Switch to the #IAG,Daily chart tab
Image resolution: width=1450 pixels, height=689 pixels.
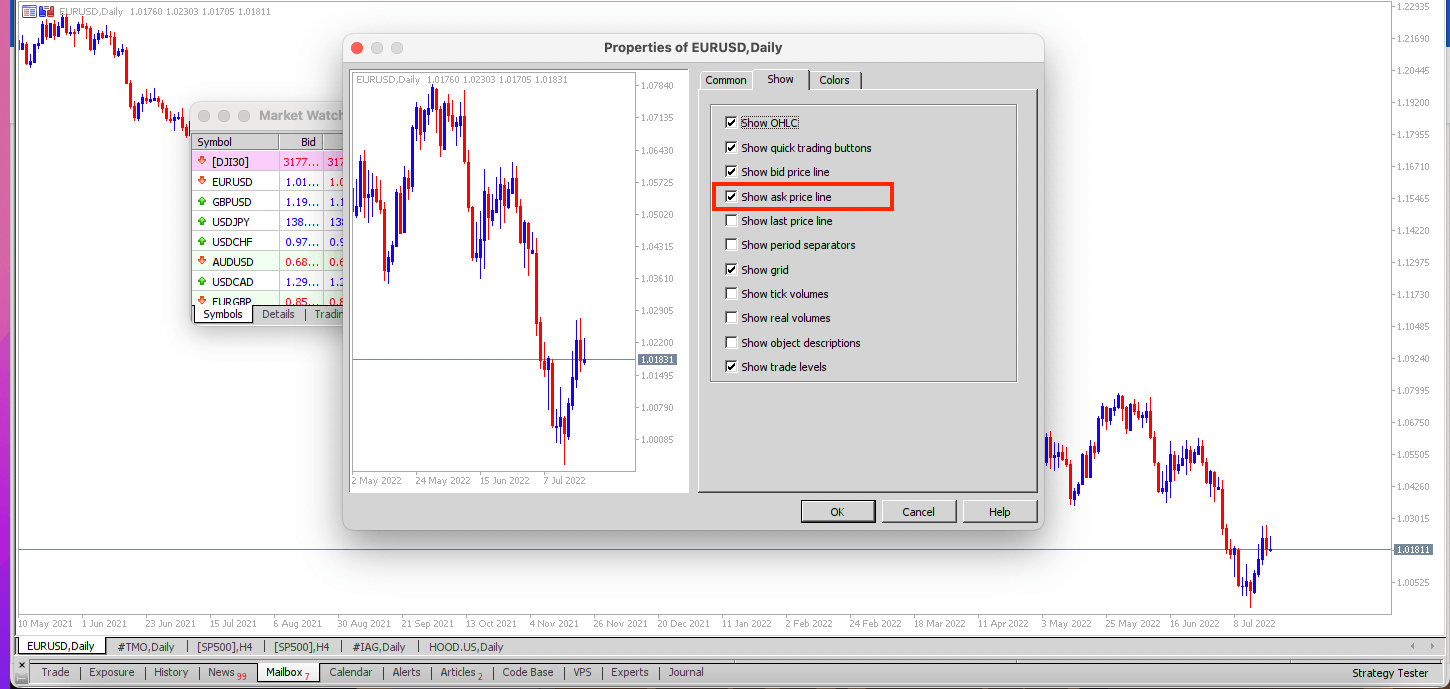(379, 647)
